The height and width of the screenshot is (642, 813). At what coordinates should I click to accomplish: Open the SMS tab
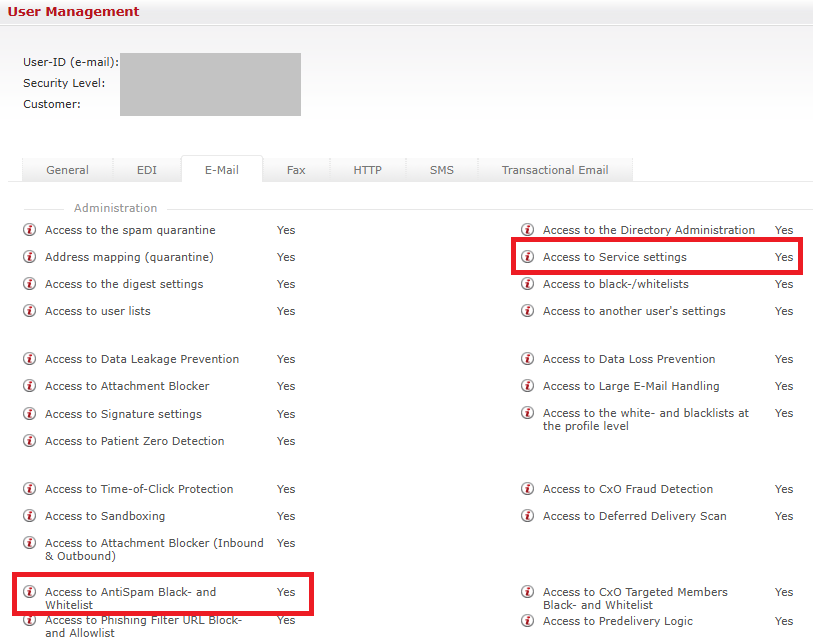coord(441,170)
